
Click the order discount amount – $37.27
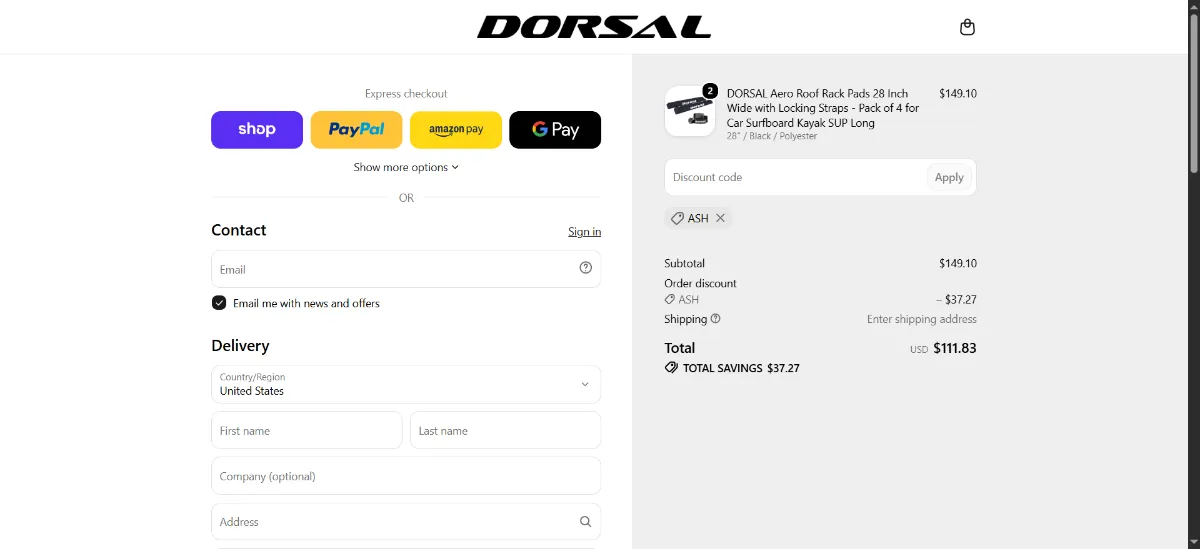[956, 299]
